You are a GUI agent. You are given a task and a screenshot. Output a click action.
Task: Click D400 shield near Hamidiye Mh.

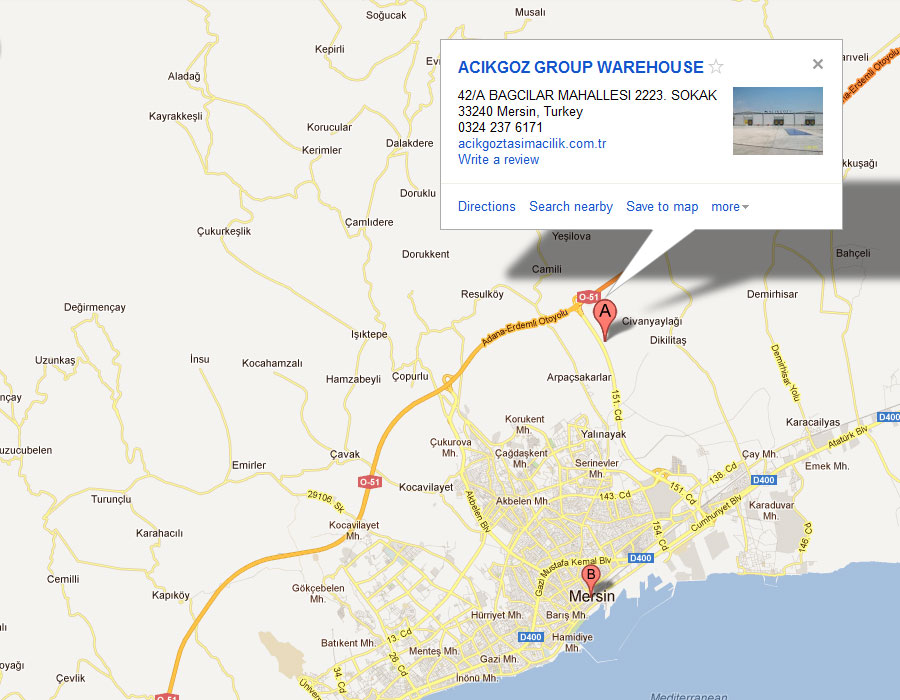pos(530,637)
